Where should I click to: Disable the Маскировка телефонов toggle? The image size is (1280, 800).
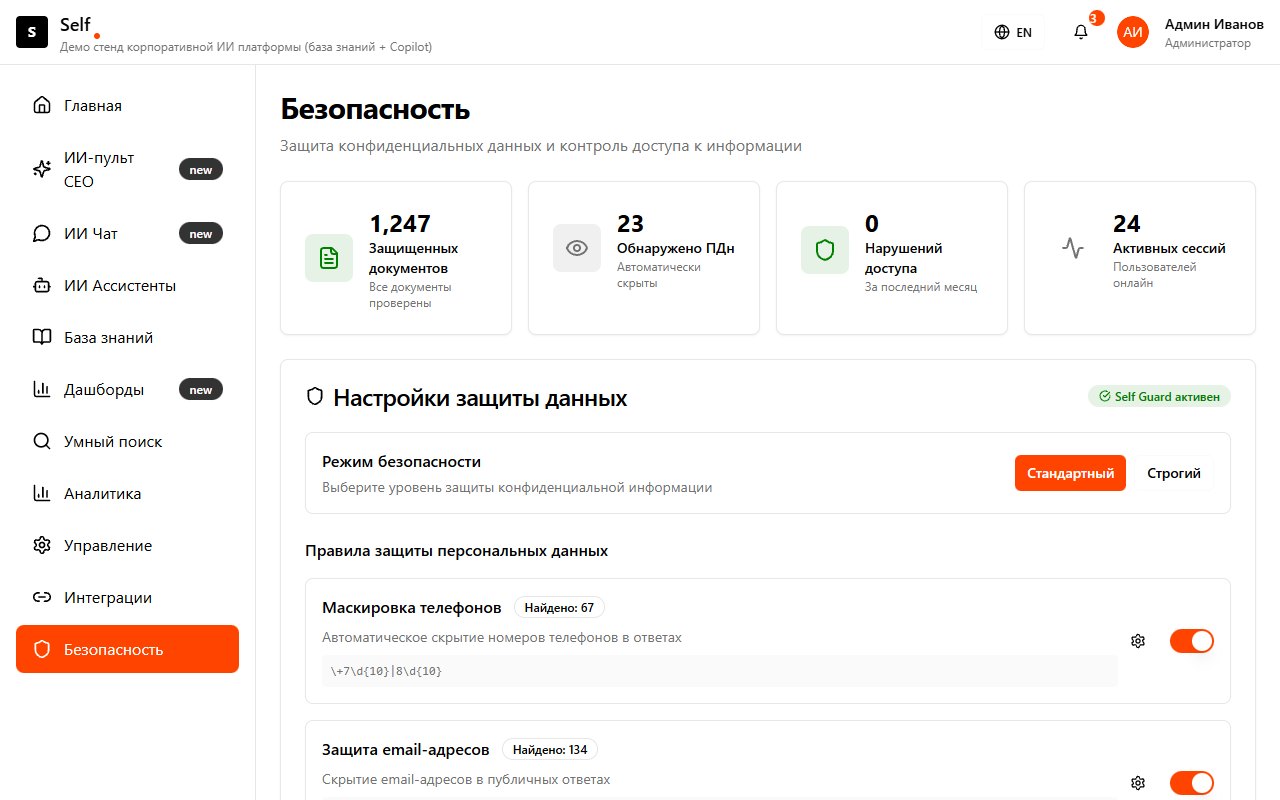click(1192, 641)
